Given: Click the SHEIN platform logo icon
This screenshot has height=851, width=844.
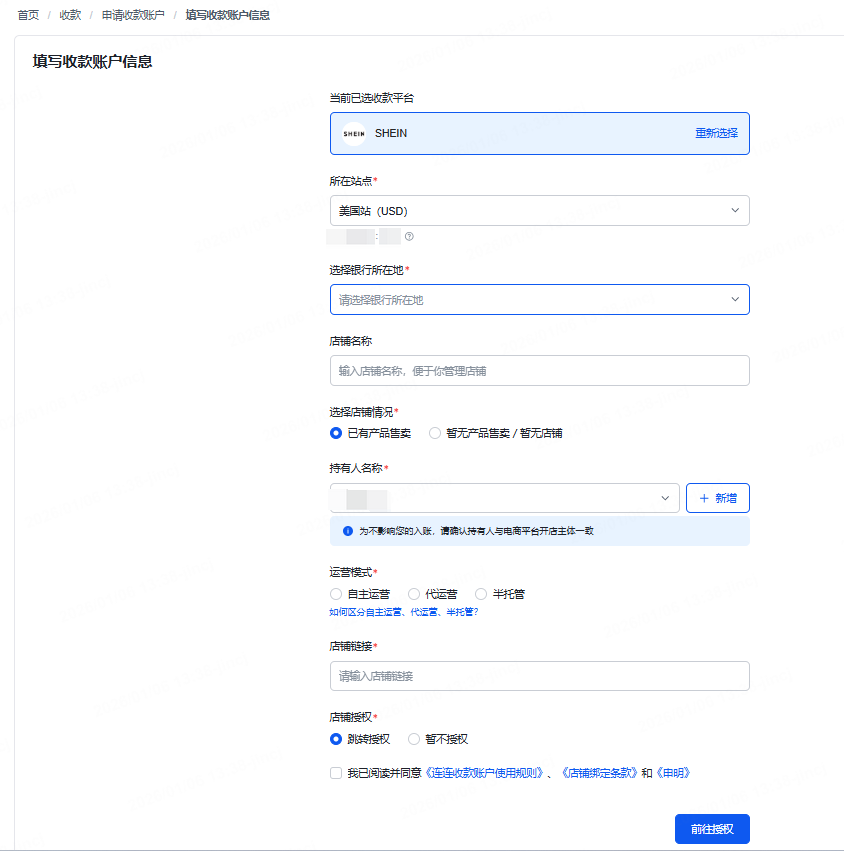Looking at the screenshot, I should click(354, 133).
